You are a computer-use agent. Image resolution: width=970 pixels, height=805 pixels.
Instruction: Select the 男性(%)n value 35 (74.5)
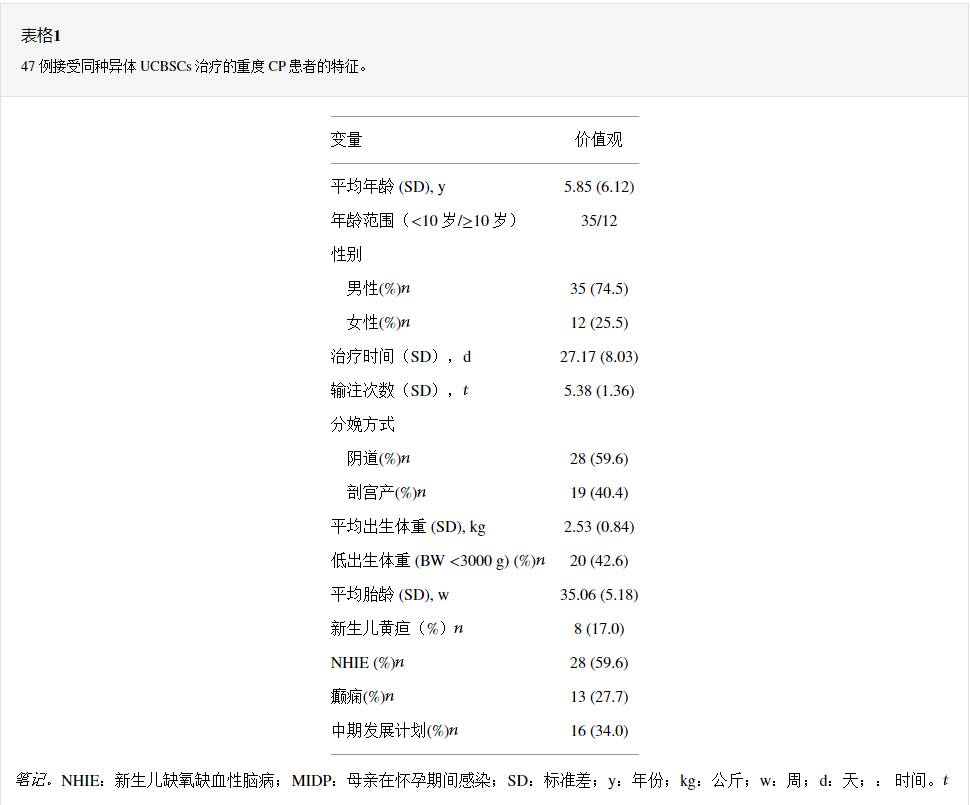[x=598, y=289]
